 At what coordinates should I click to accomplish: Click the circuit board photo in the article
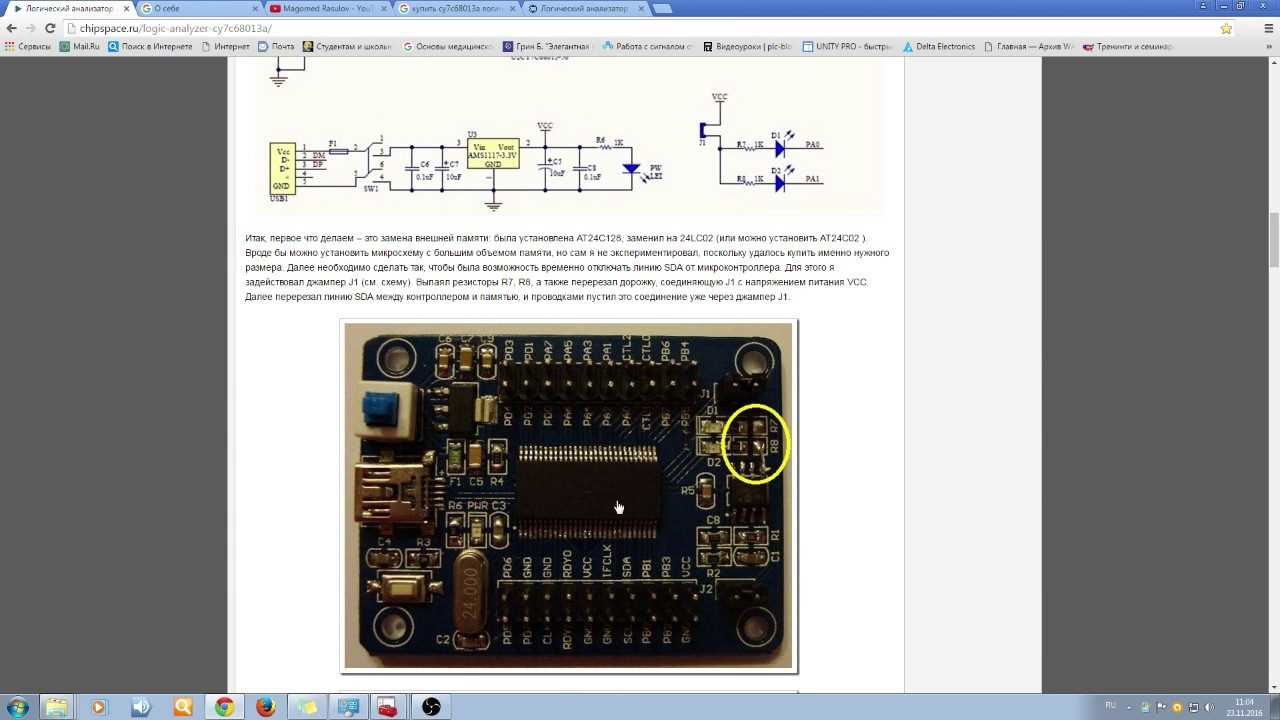click(x=568, y=496)
